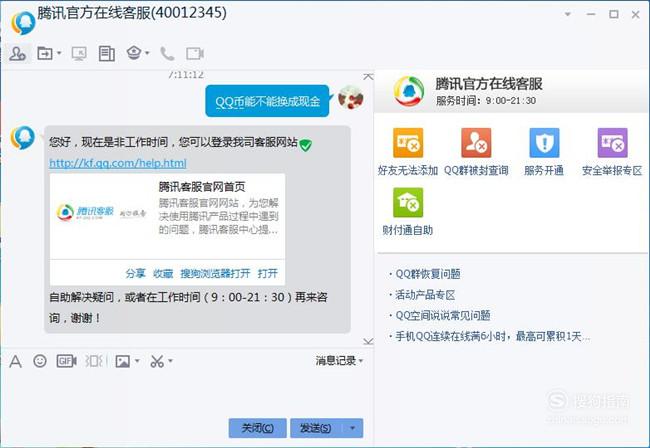The height and width of the screenshot is (448, 650).
Task: Click the customer service avatar beside reply
Action: (x=22, y=138)
